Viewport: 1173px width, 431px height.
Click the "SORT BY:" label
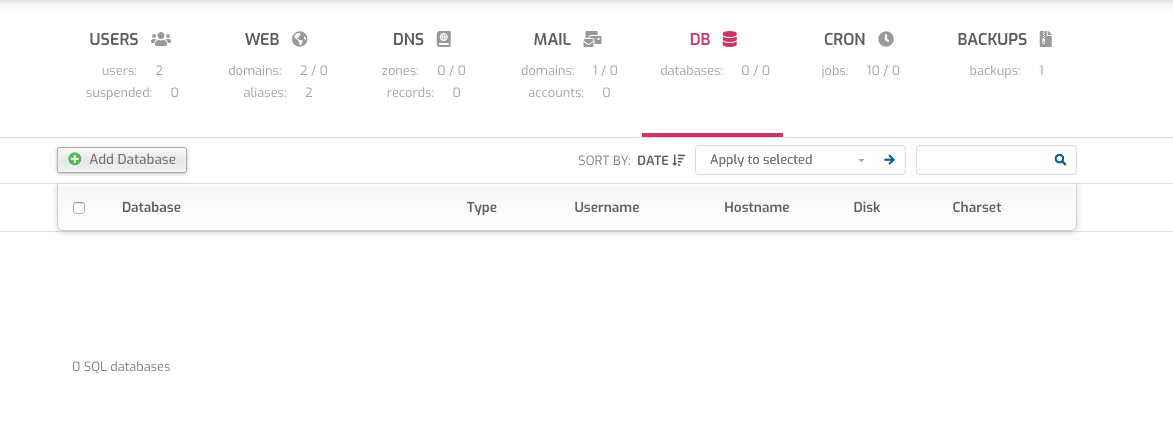(604, 161)
